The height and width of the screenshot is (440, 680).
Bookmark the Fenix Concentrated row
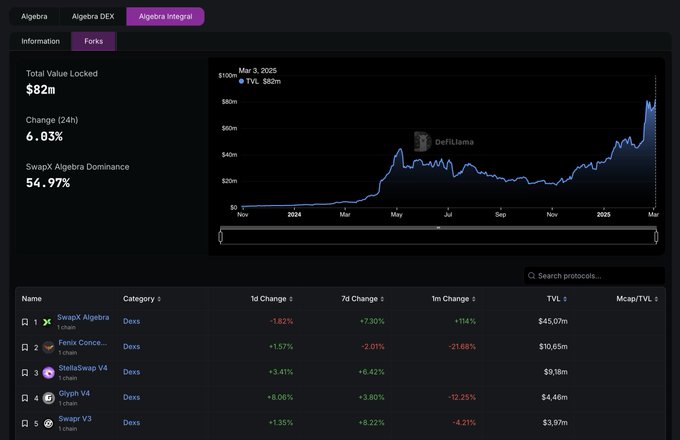tap(25, 347)
